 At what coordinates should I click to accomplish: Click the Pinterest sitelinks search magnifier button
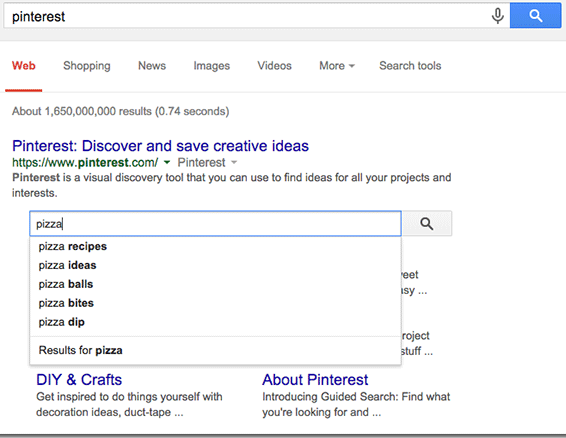(x=427, y=224)
